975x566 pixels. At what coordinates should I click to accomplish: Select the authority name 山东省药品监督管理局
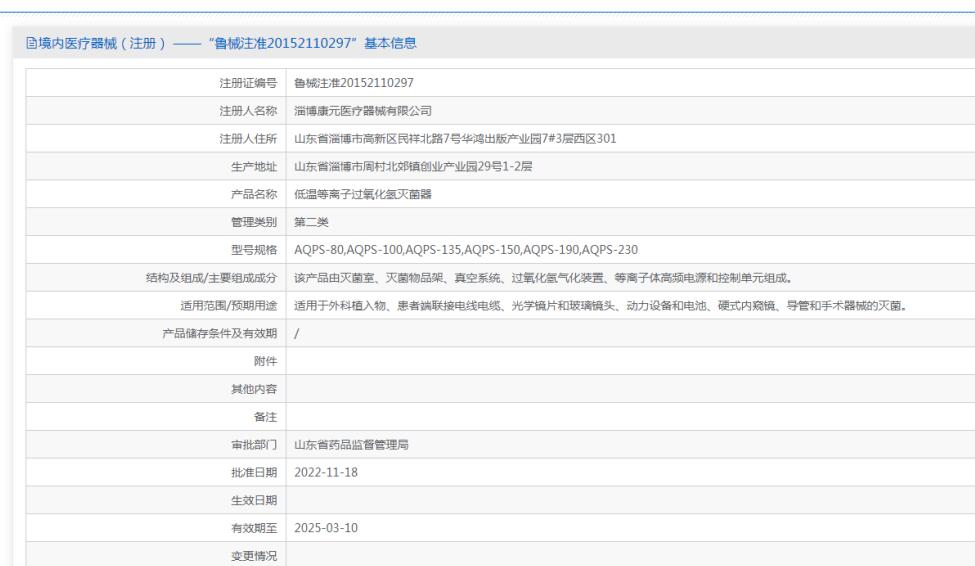point(351,445)
